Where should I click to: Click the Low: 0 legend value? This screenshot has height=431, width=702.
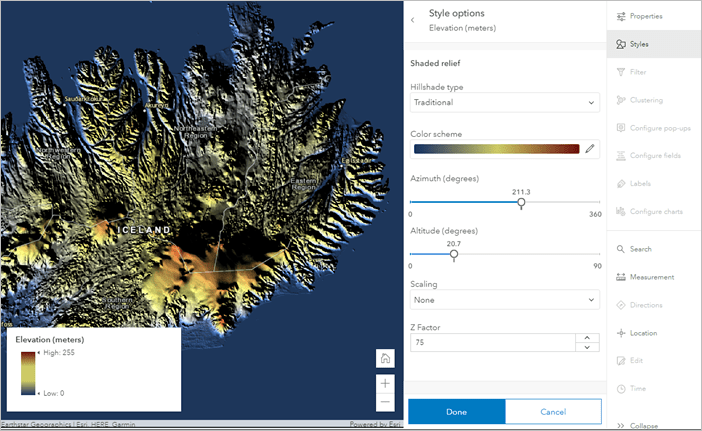54,393
